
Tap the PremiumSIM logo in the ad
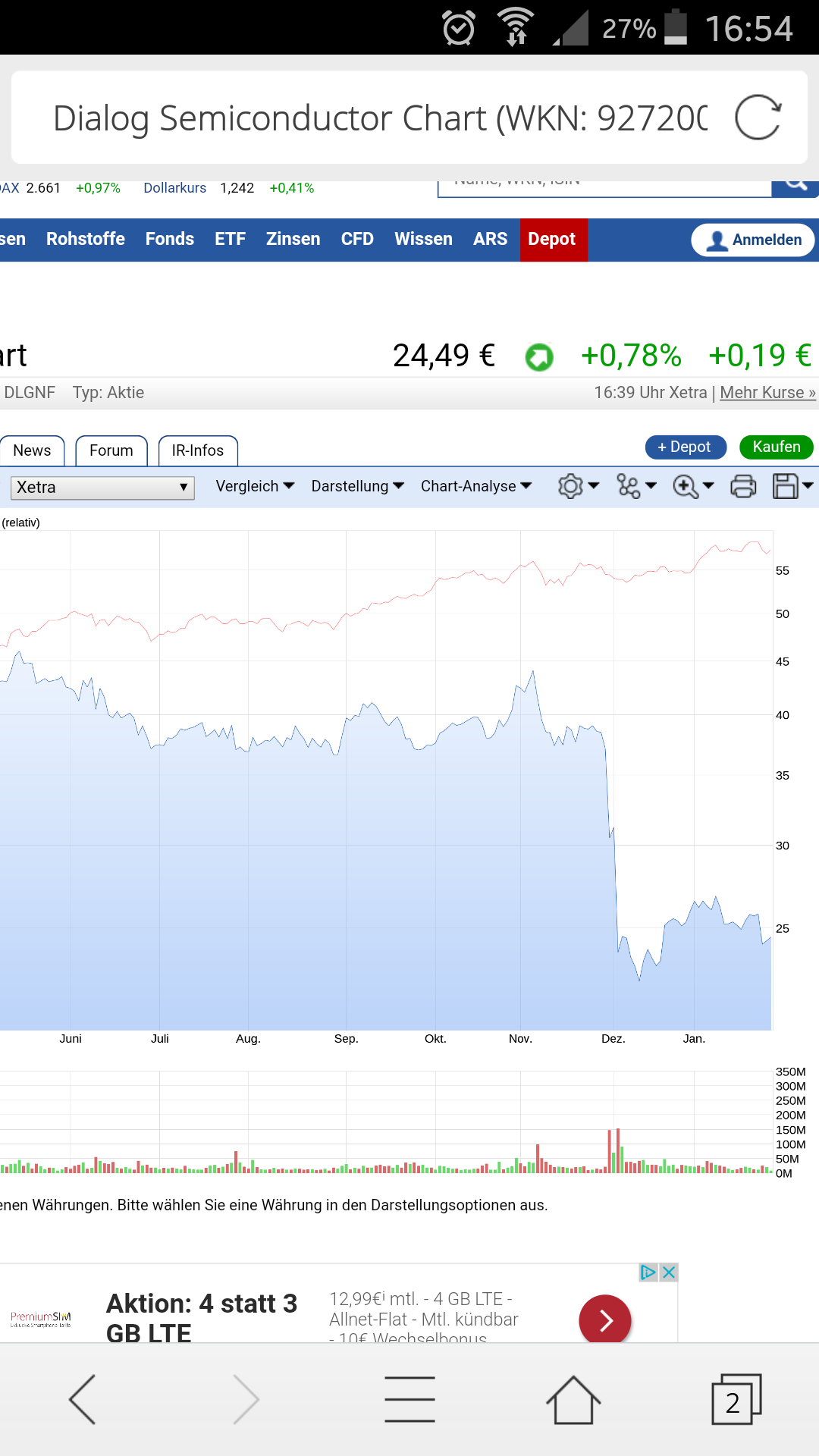coord(41,1319)
